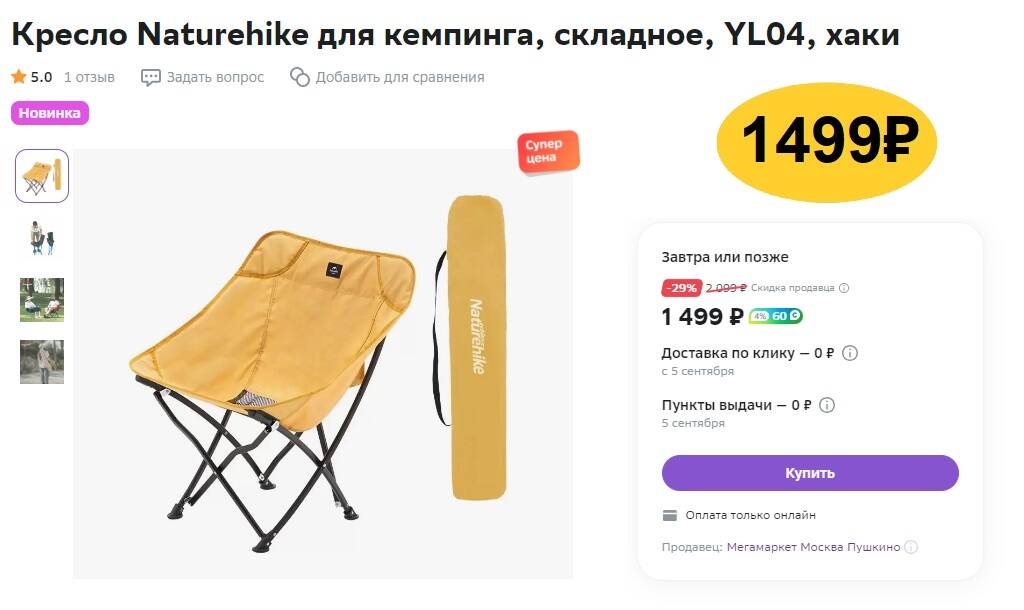Click the bonus cashback 60 badge
Screen dimensions: 1024x610
click(776, 316)
